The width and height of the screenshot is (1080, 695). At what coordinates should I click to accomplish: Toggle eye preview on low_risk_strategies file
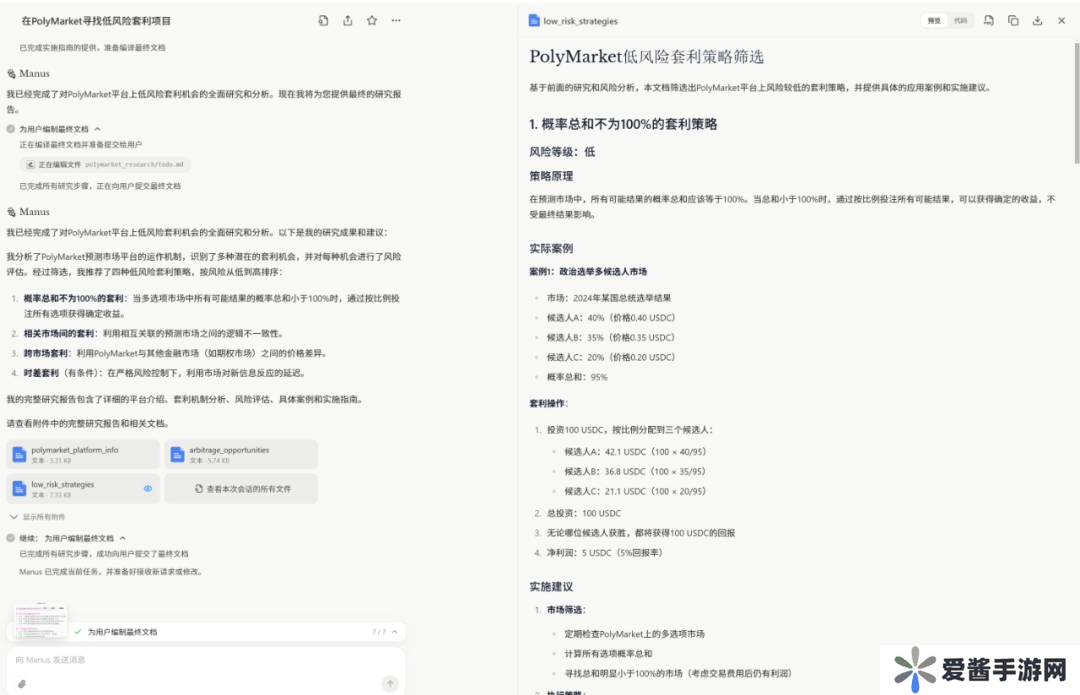148,489
